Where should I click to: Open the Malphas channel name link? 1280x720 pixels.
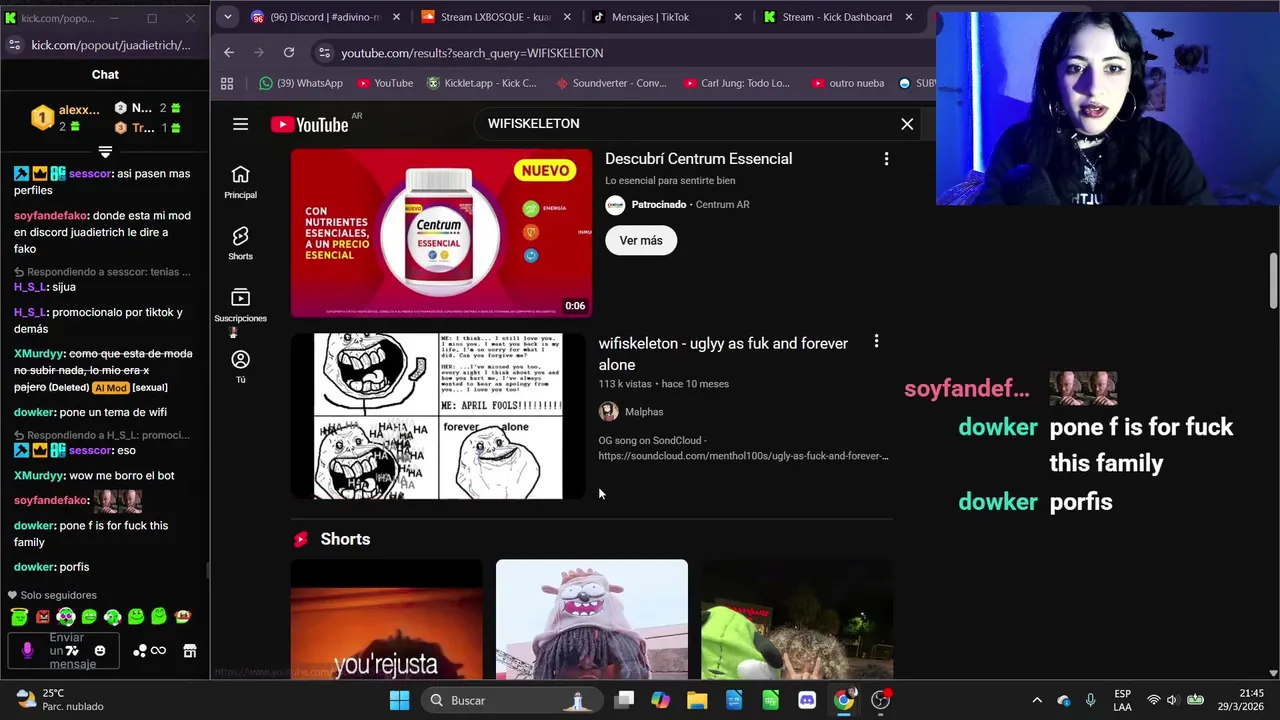(644, 412)
